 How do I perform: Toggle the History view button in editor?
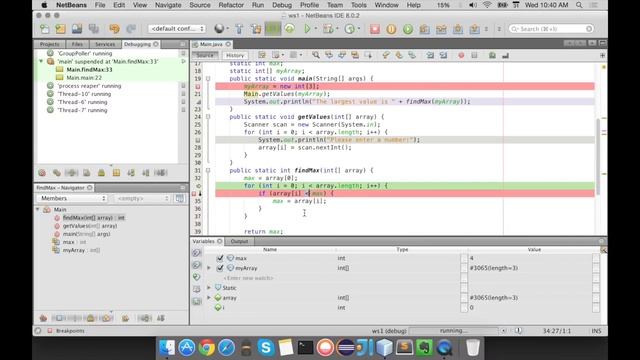pyautogui.click(x=235, y=55)
